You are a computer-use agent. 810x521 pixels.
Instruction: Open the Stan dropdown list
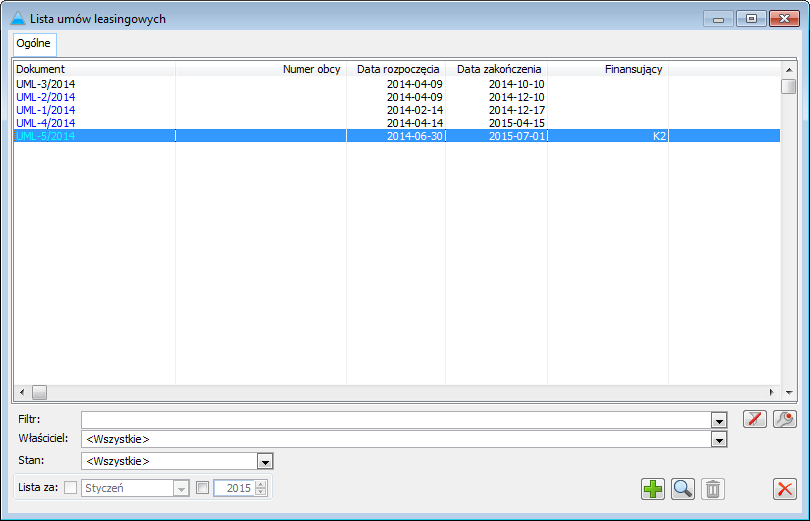point(265,462)
